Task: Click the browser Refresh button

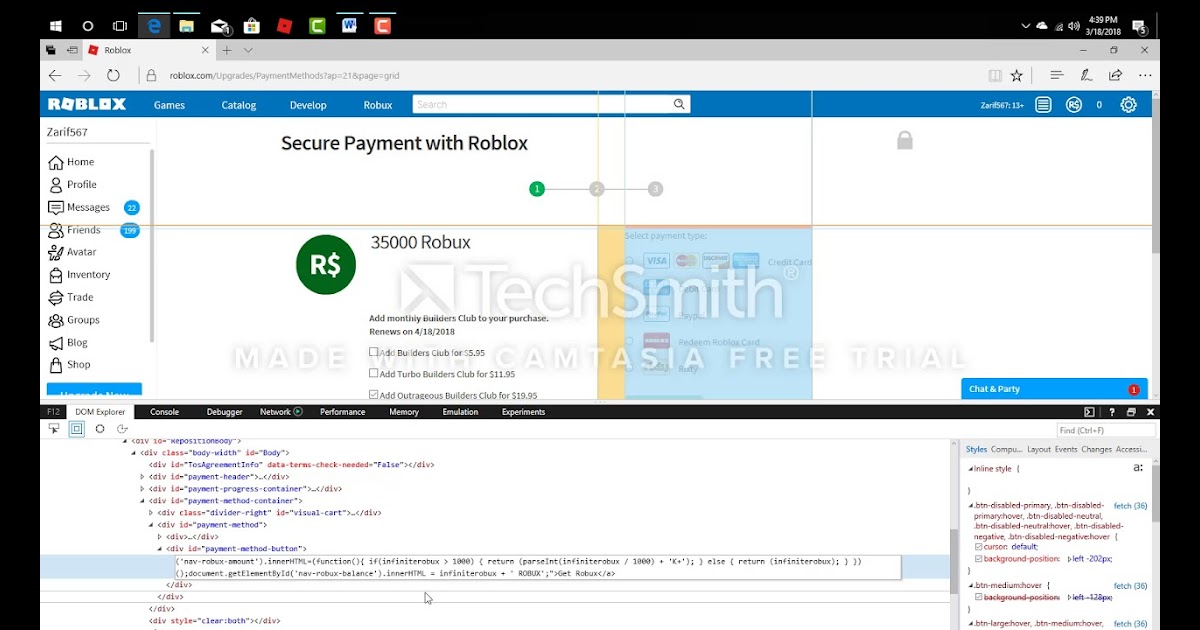Action: pyautogui.click(x=113, y=75)
